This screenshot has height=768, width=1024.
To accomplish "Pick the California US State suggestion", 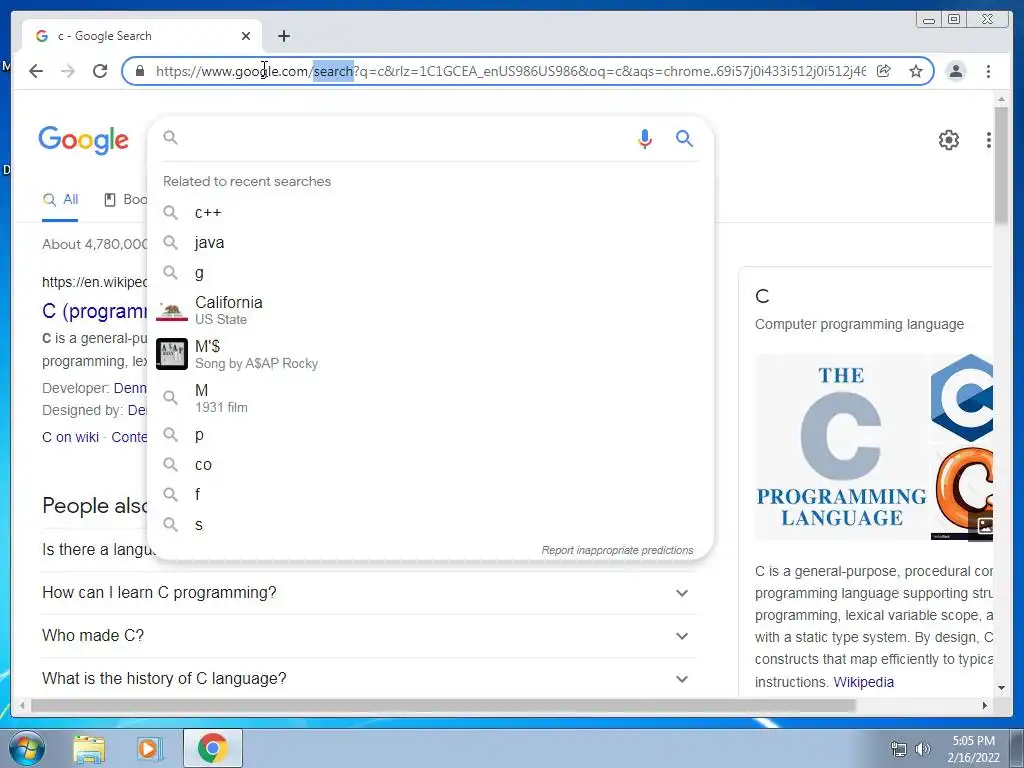I will 430,310.
